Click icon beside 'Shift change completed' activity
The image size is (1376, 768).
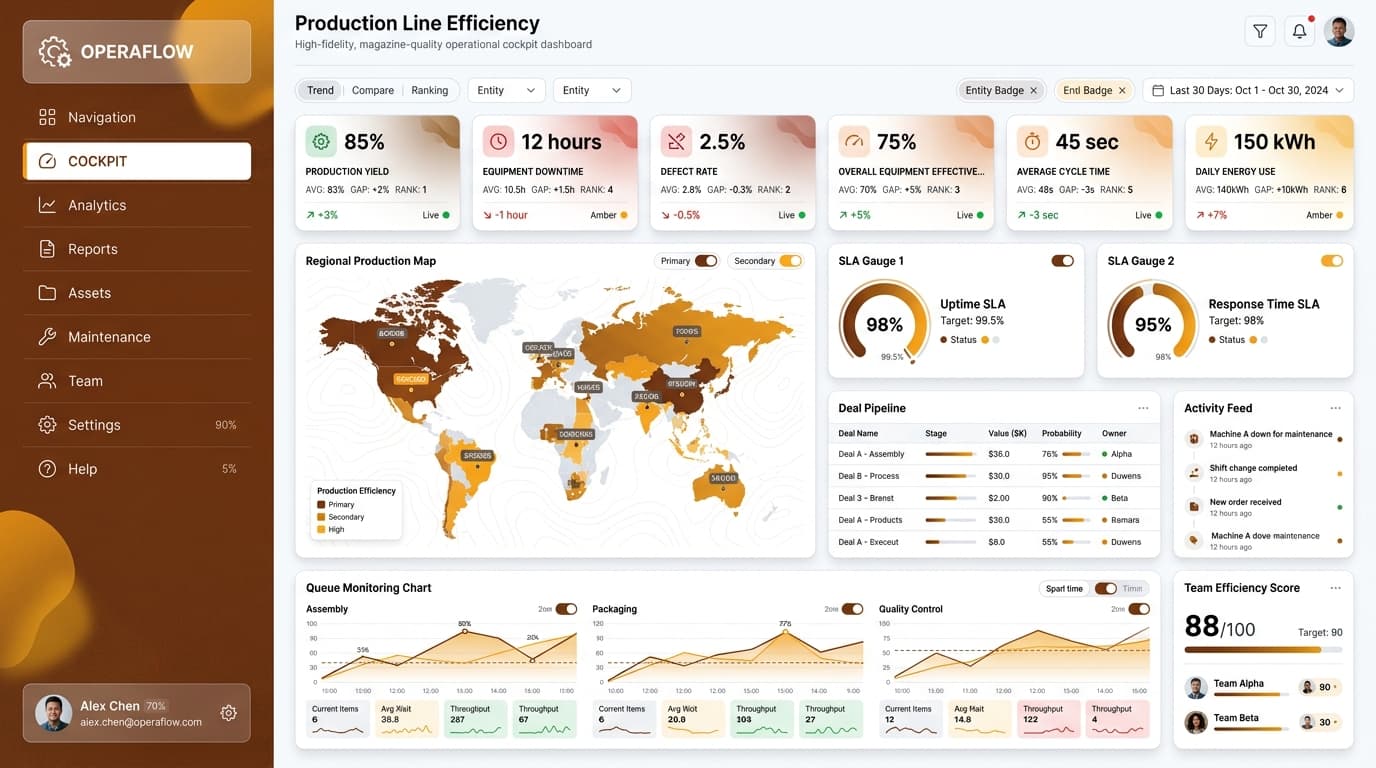point(1193,473)
